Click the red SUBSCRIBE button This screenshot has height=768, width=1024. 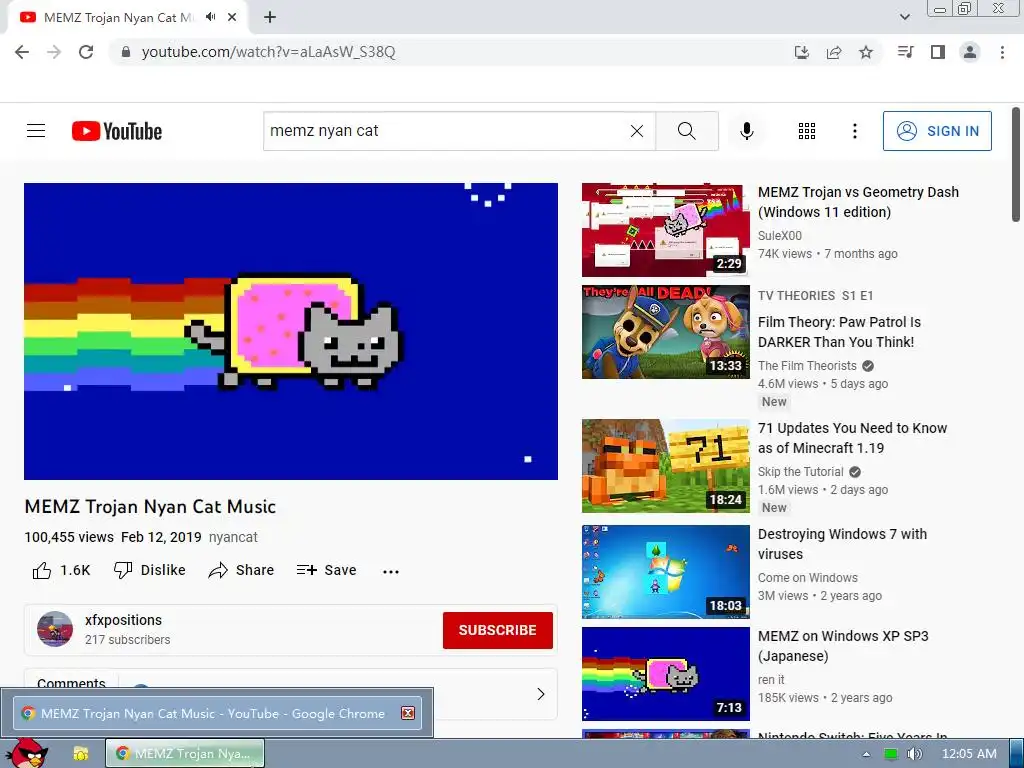point(498,630)
